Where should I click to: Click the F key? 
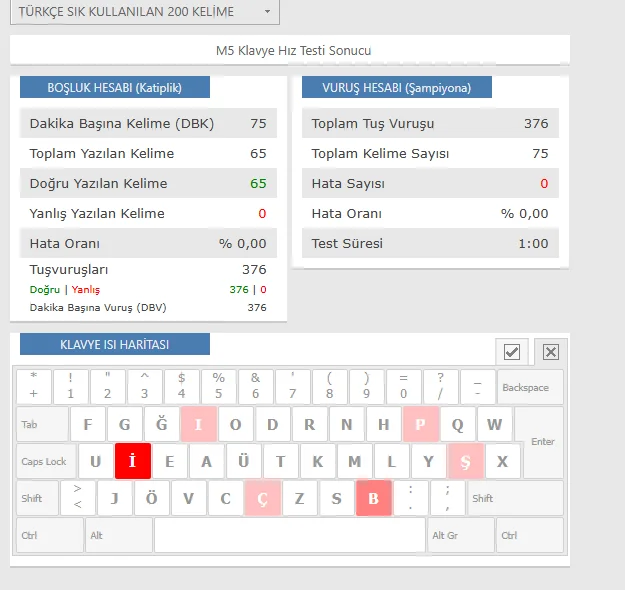[x=88, y=424]
